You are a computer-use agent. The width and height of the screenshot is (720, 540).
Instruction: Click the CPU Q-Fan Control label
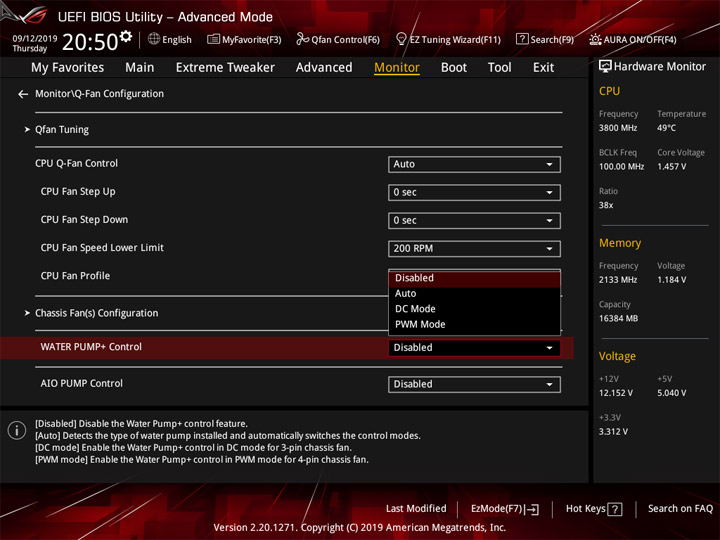coord(76,163)
